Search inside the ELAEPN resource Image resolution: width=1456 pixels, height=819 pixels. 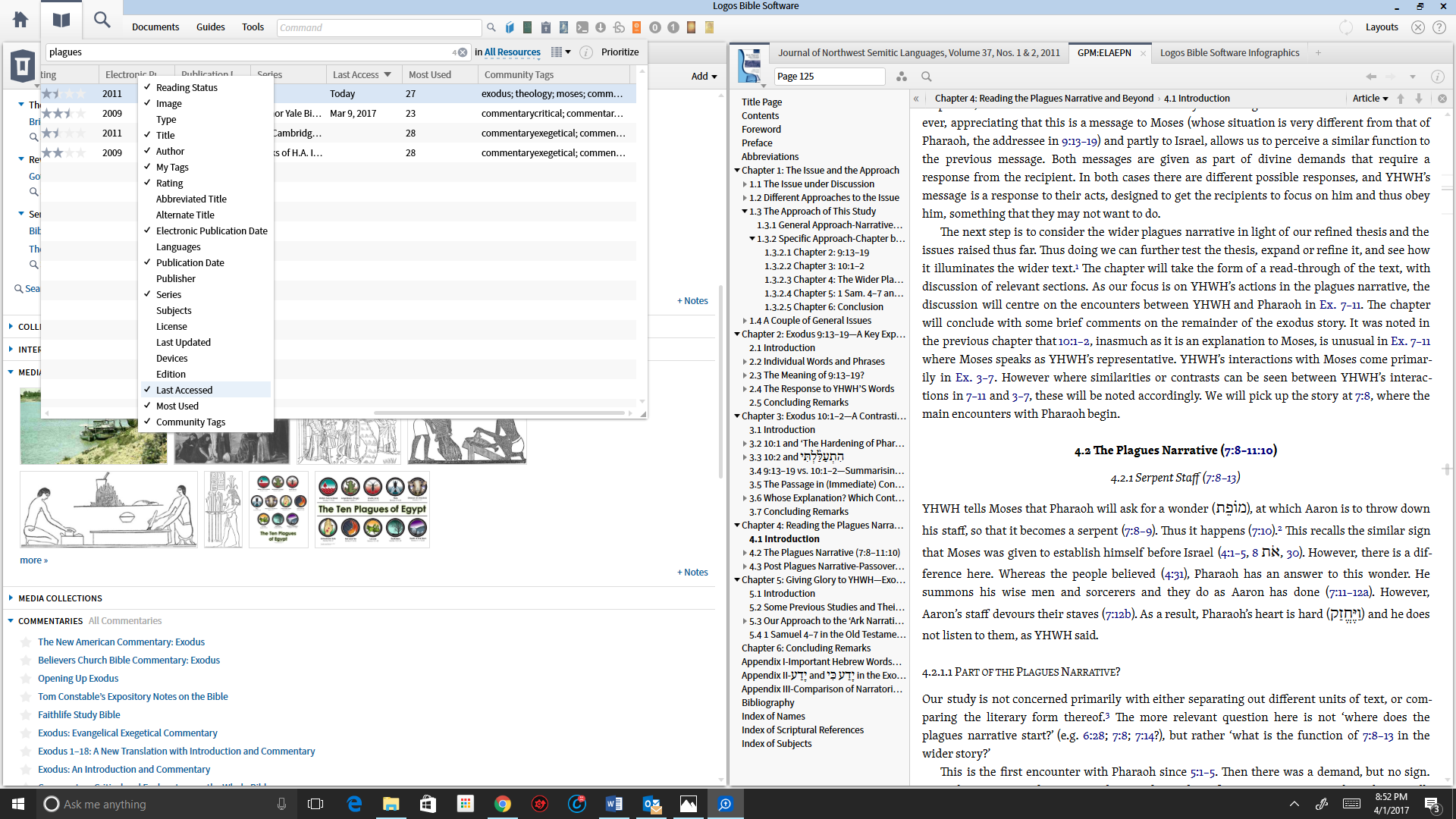click(926, 77)
